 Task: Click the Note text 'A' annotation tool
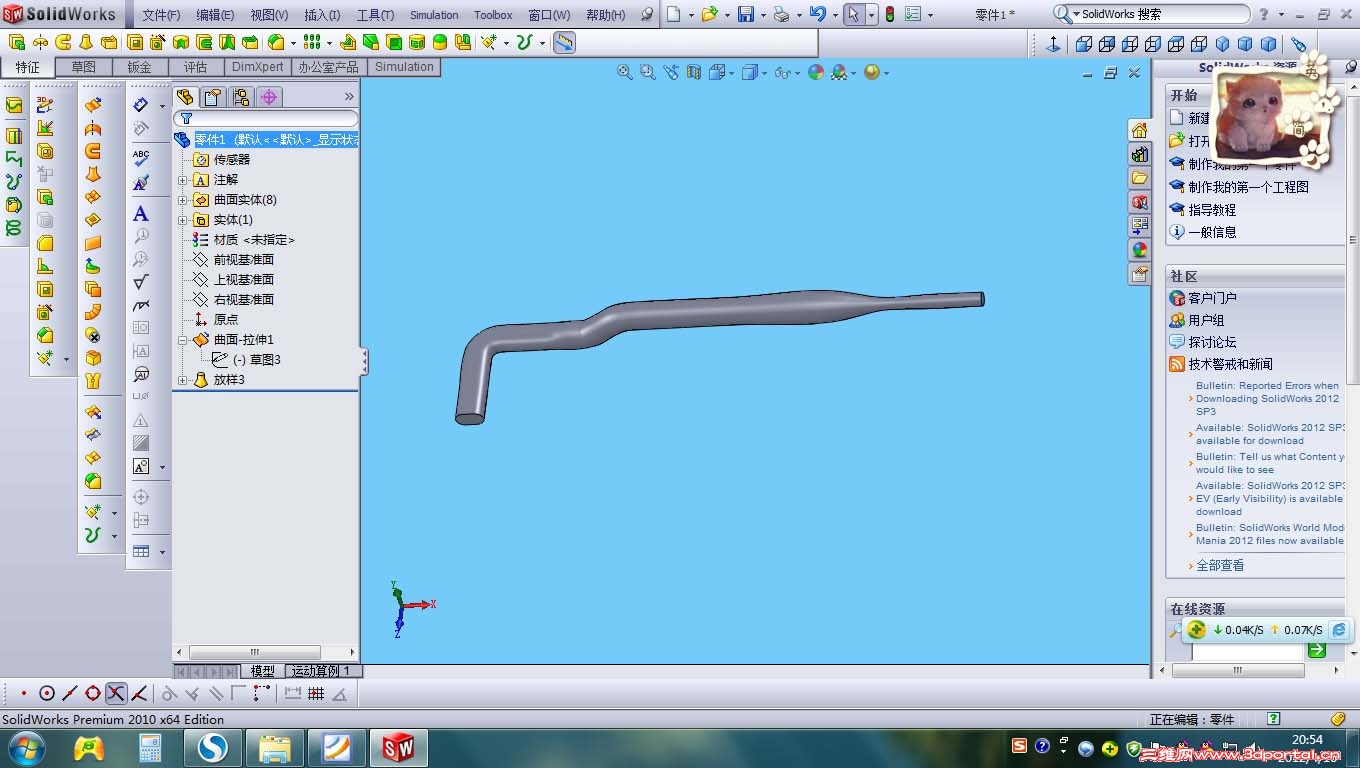click(x=141, y=213)
